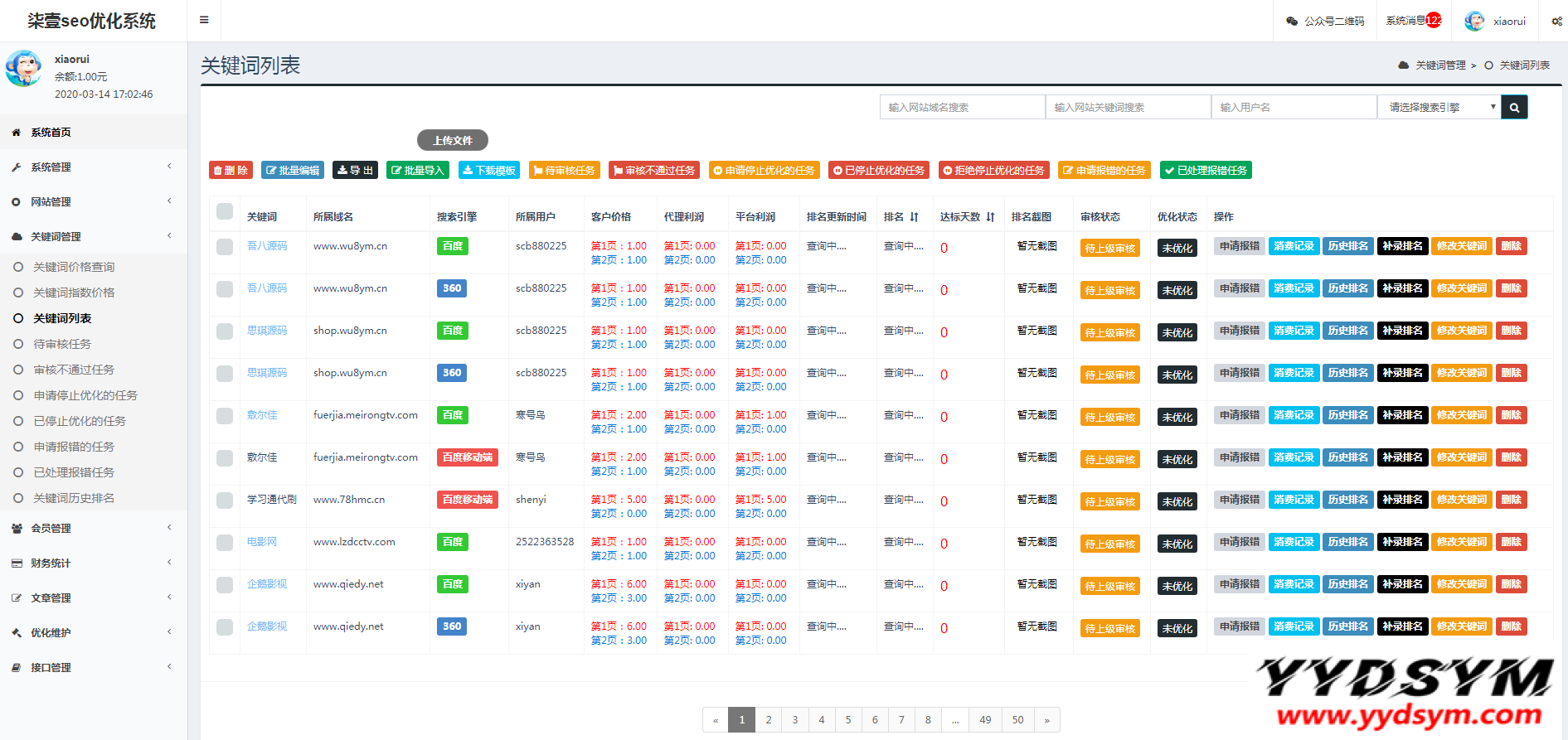Expand the 系统管理 sidebar menu
This screenshot has width=1568, height=740.
93,167
